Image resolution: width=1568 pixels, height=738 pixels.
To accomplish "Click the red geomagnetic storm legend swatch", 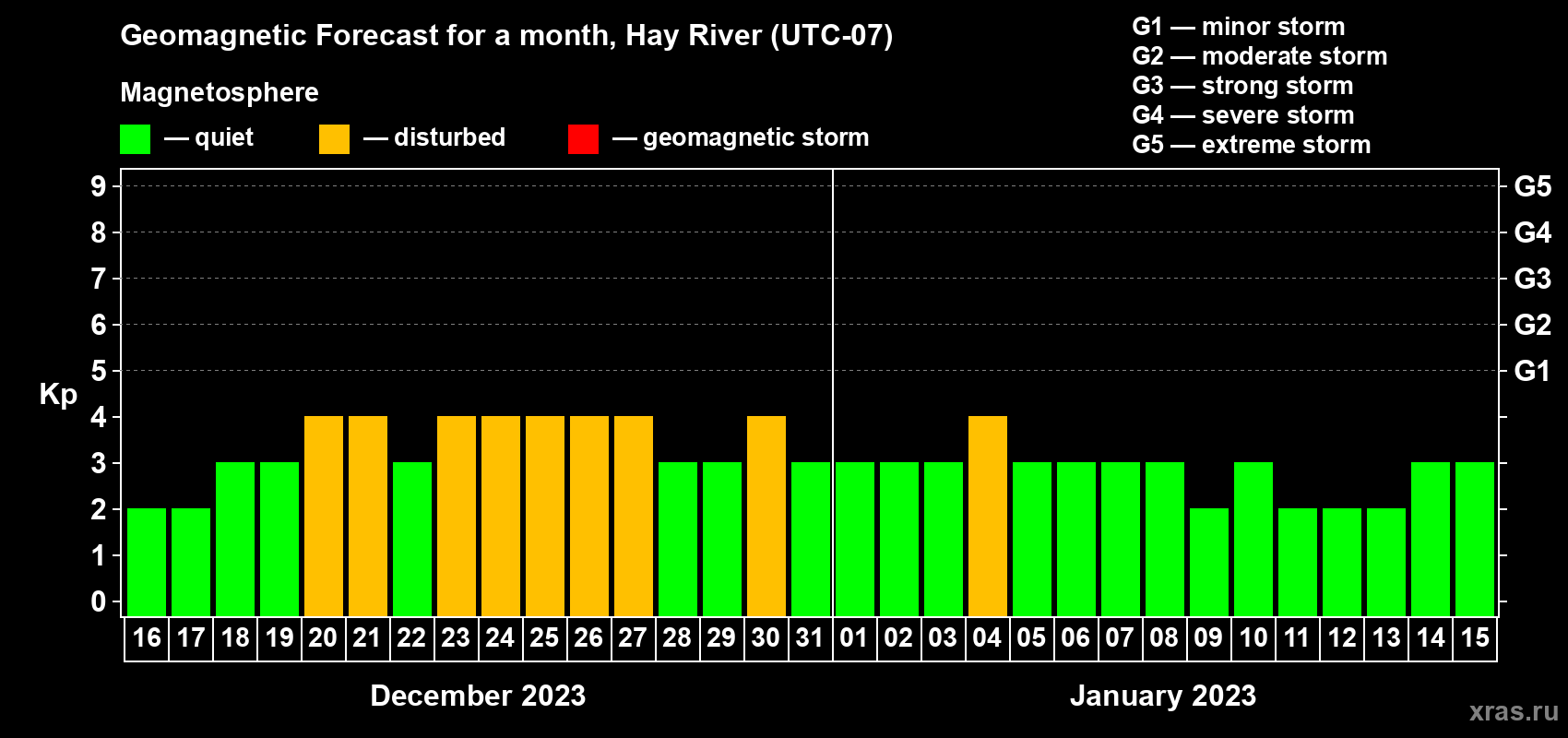I will click(583, 139).
